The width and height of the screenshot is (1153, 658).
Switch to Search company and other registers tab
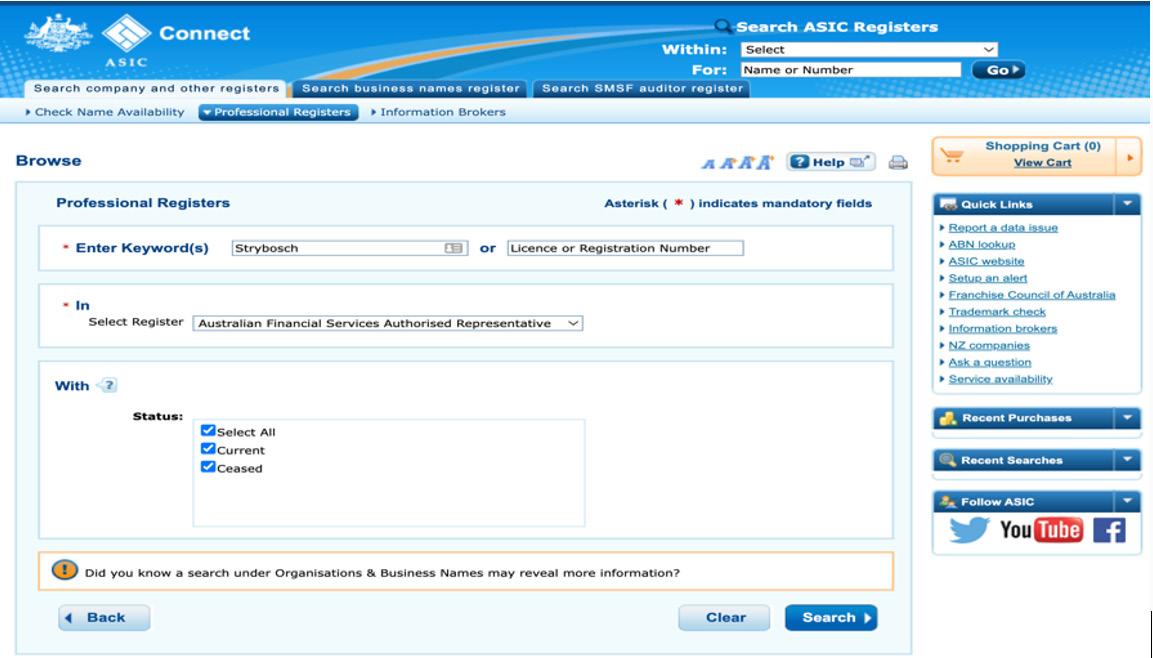coord(156,88)
